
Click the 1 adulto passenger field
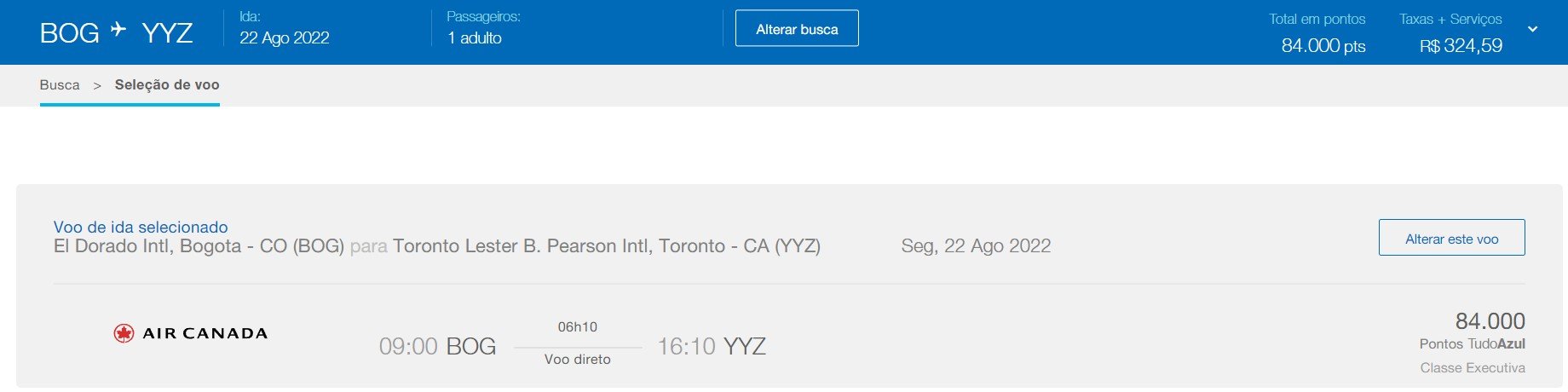click(x=474, y=37)
